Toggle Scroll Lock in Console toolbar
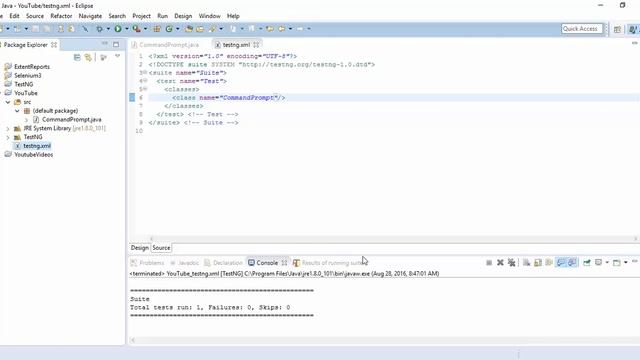Viewport: 640px width, 360px height. (x=538, y=262)
